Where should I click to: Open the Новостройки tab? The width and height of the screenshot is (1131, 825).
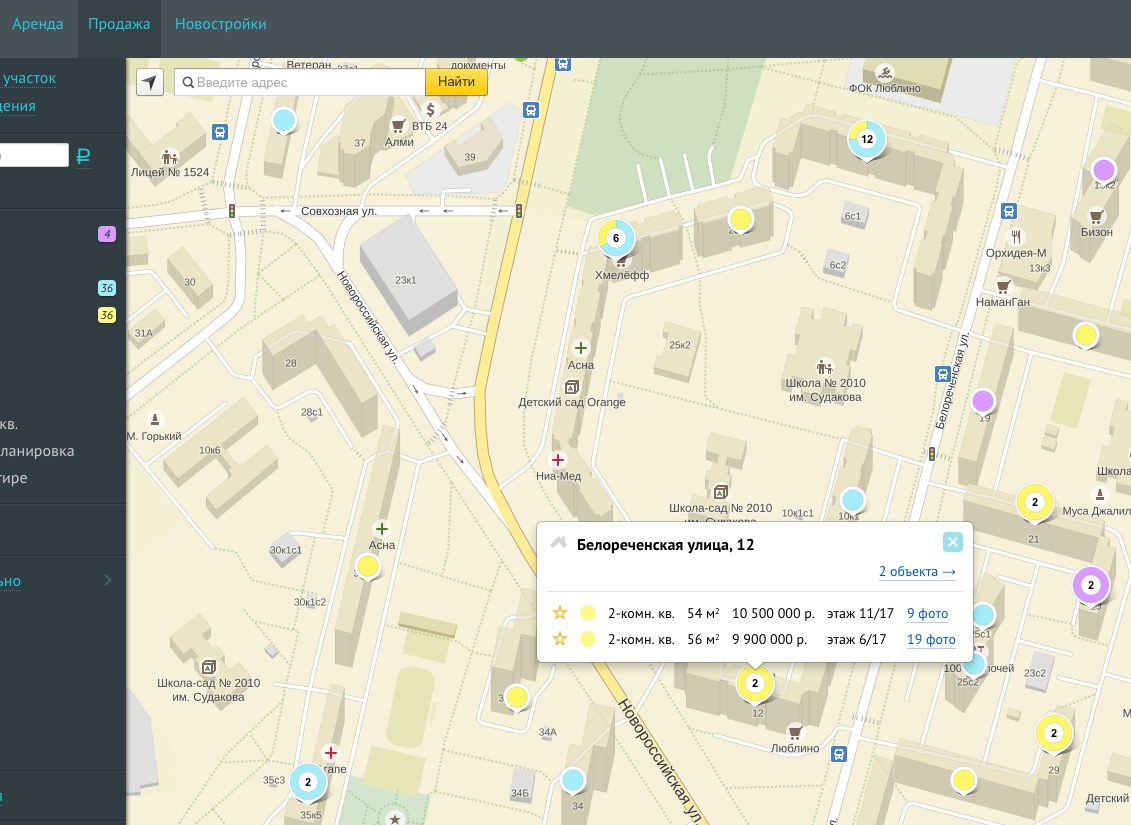point(220,24)
